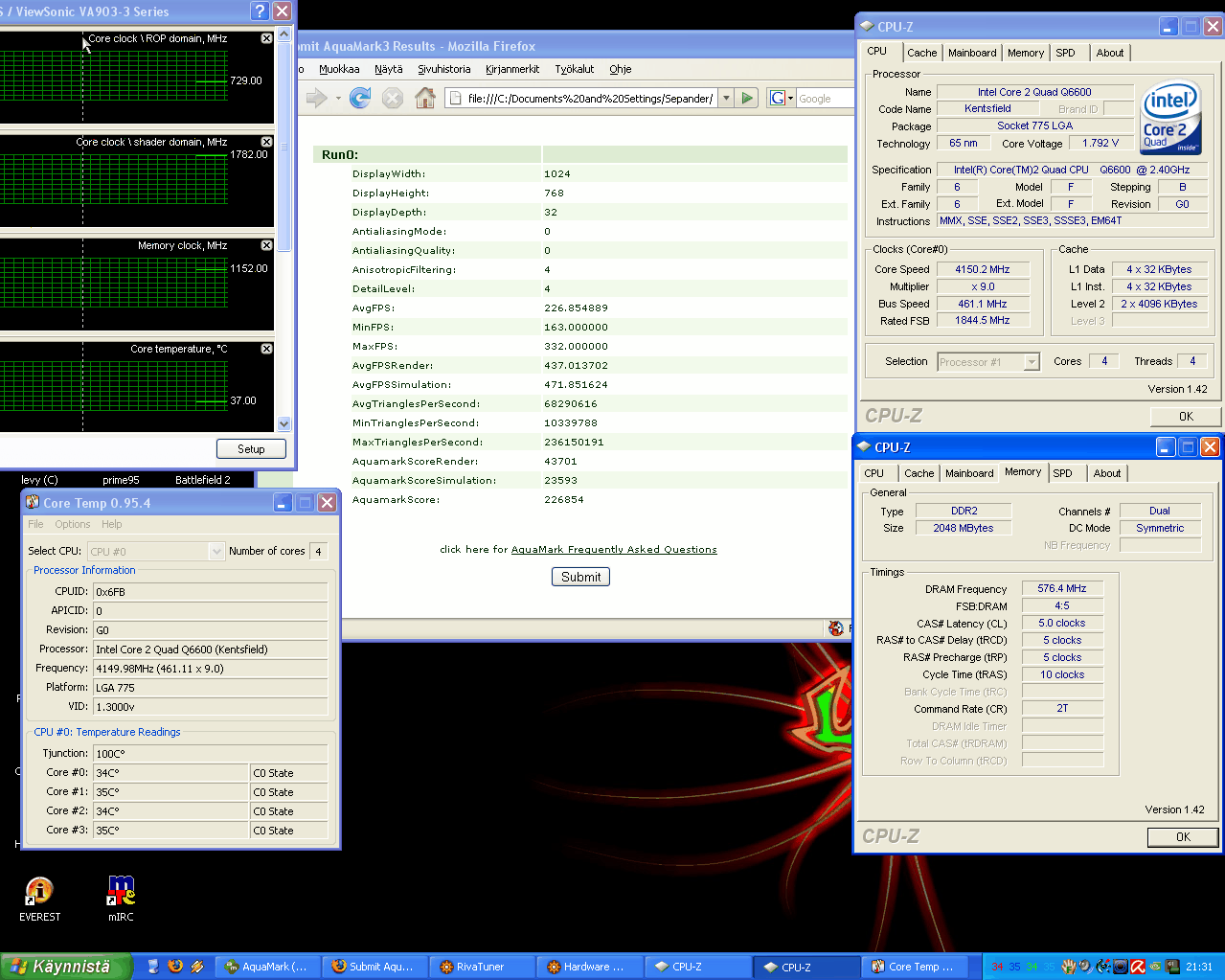
Task: Click the Firefox address bar URL field
Action: [590, 99]
